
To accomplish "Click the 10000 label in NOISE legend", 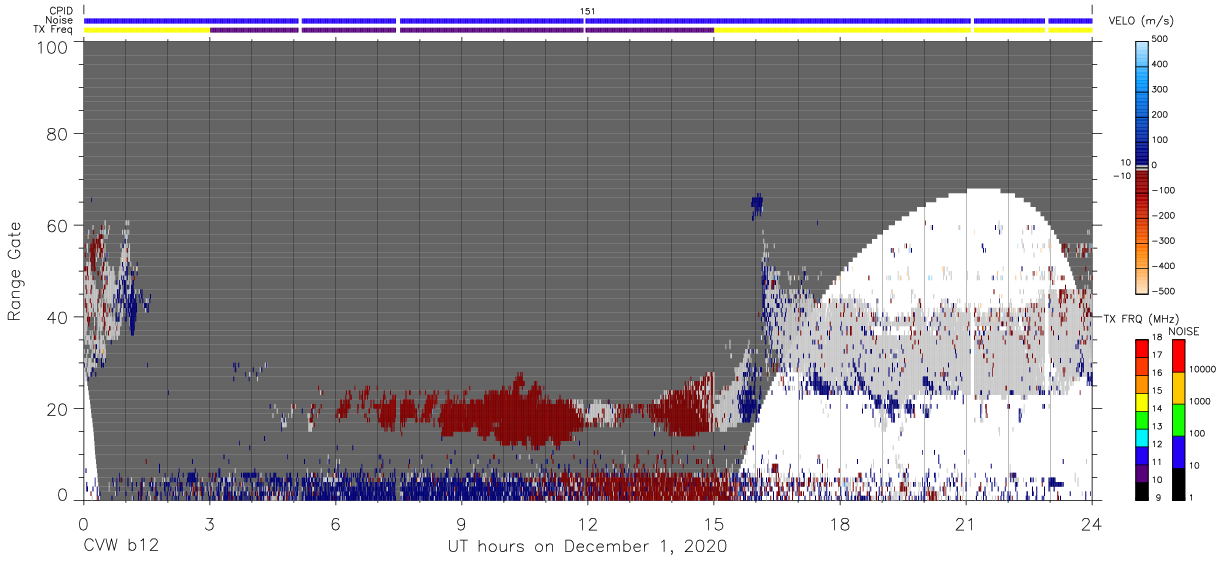I will 1203,371.
